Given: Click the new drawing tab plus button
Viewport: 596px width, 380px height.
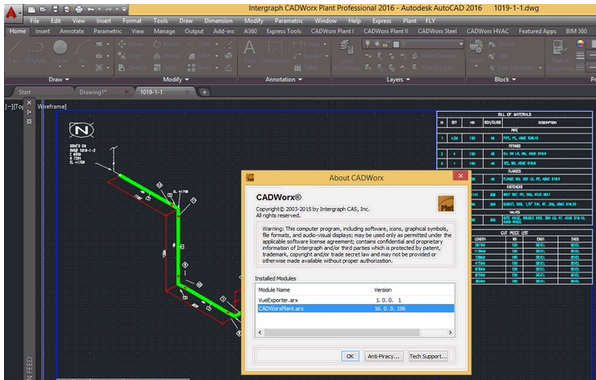Looking at the screenshot, I should click(204, 92).
